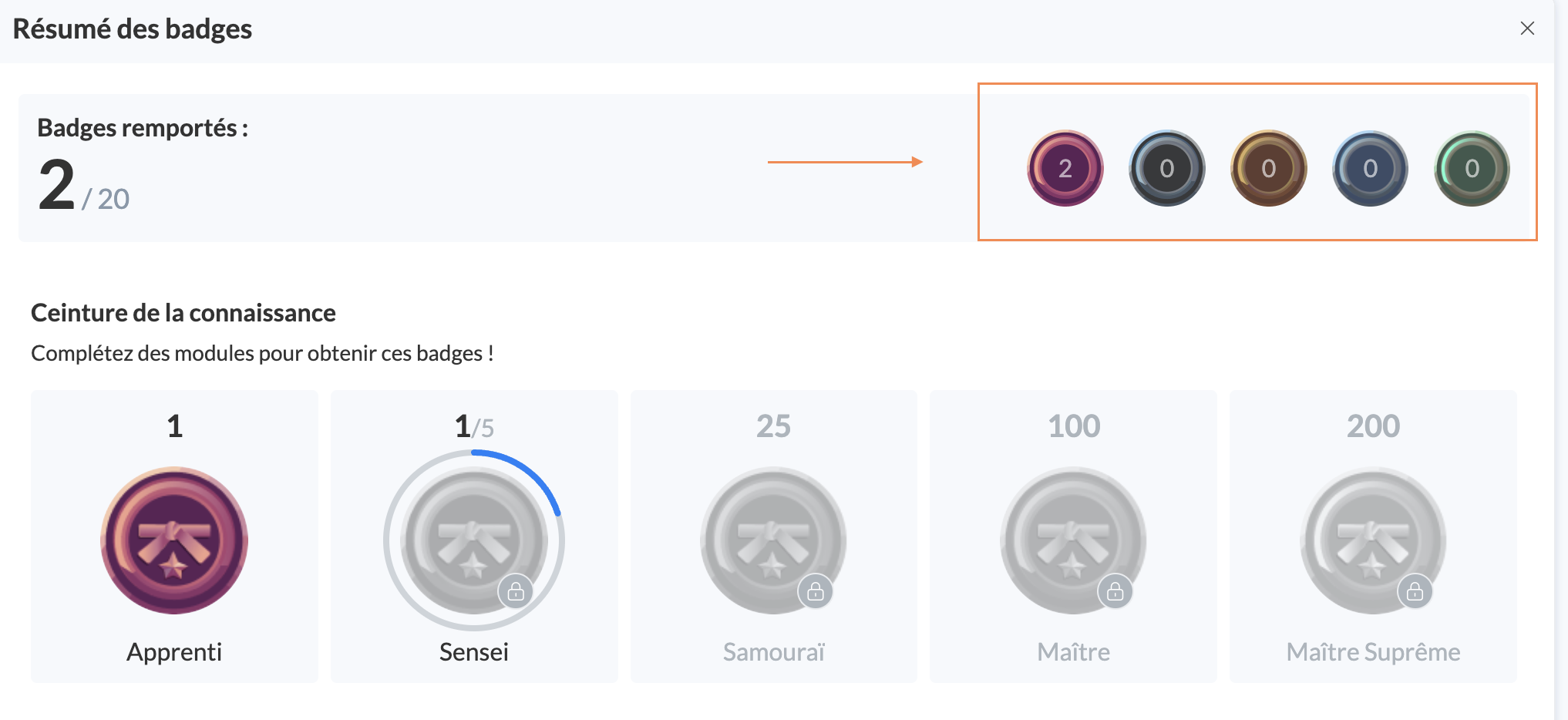
Task: Click the purple badge counter showing 2
Action: tap(1065, 168)
